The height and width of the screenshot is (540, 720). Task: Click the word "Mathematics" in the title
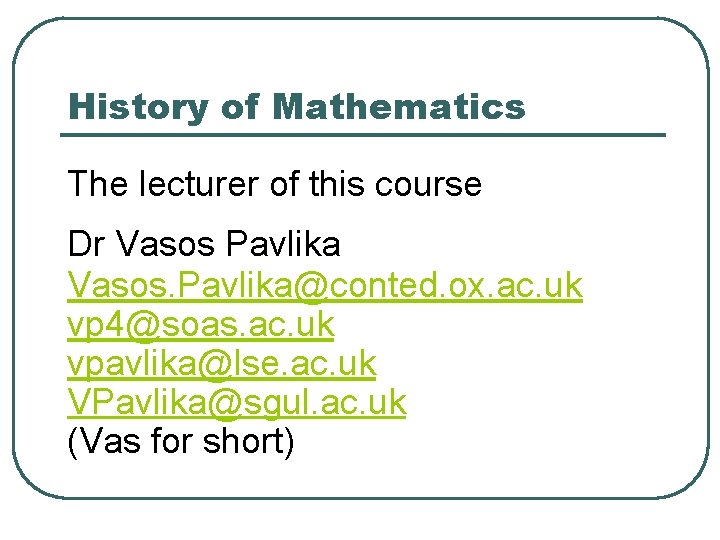398,106
